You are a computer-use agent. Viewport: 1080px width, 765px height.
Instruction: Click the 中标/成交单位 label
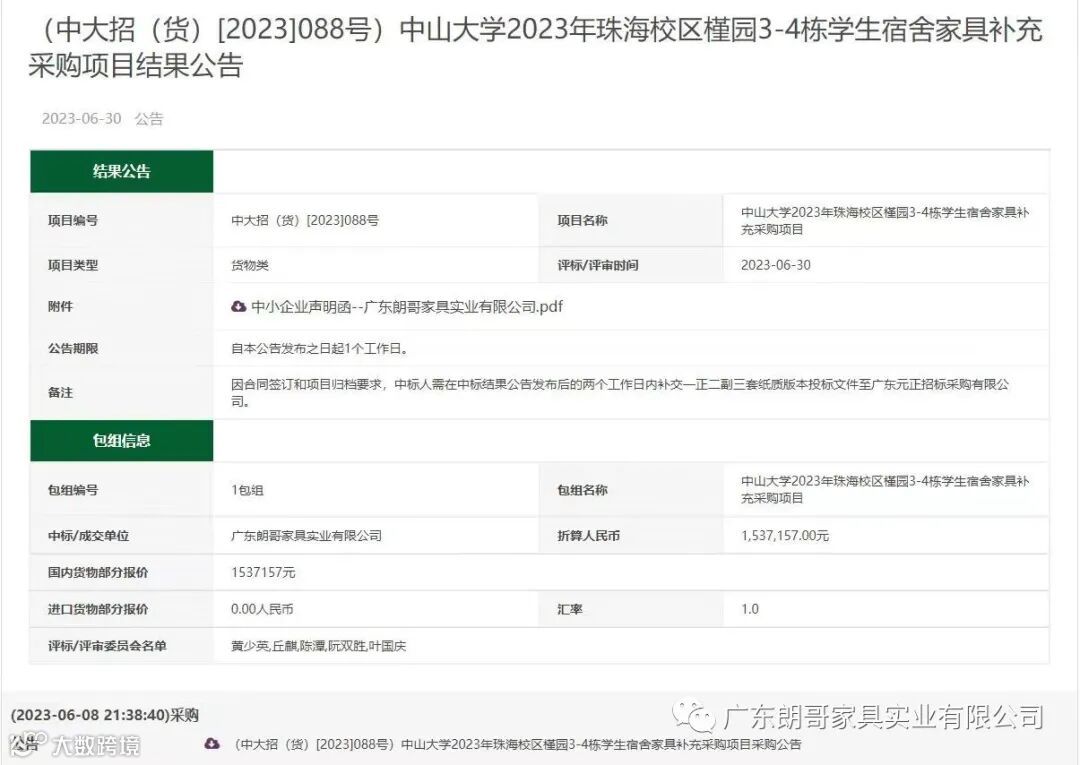(x=89, y=536)
